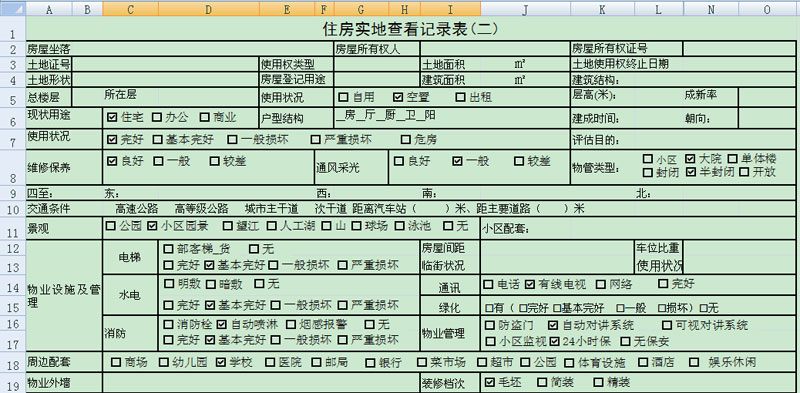Check the 自动喷淋 fire protection checkbox

point(221,324)
